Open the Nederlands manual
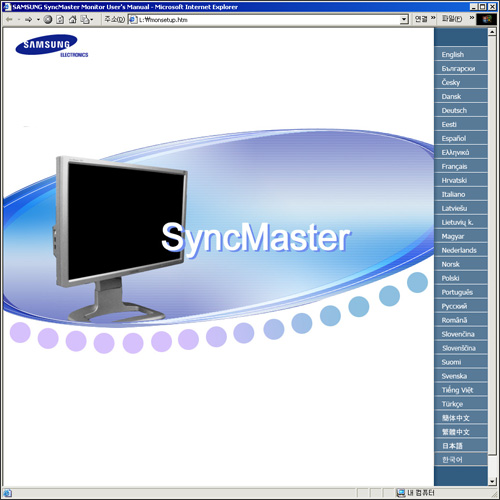This screenshot has height=500, width=500. [461, 250]
